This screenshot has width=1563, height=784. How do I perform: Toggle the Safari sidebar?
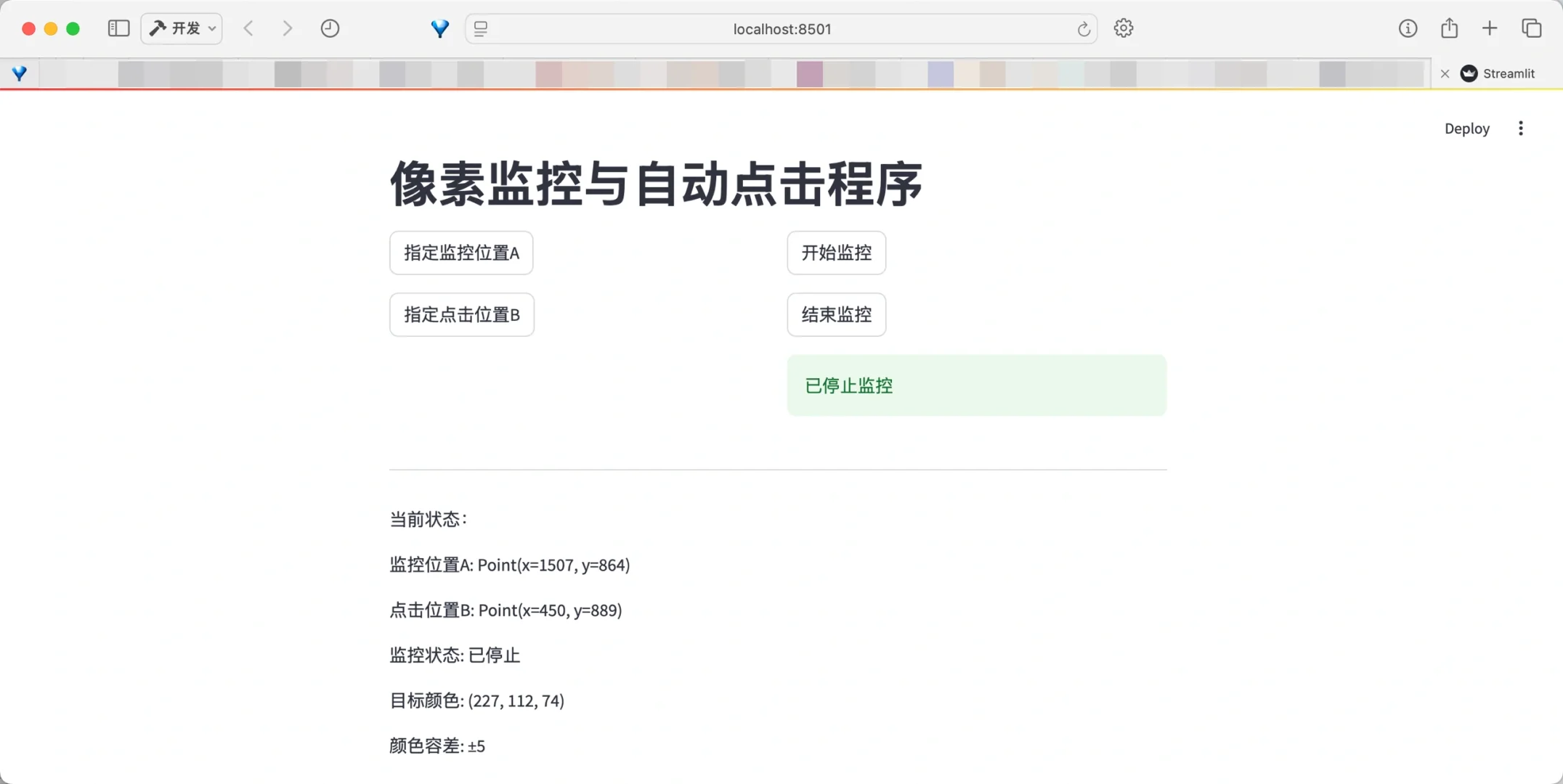pos(117,28)
